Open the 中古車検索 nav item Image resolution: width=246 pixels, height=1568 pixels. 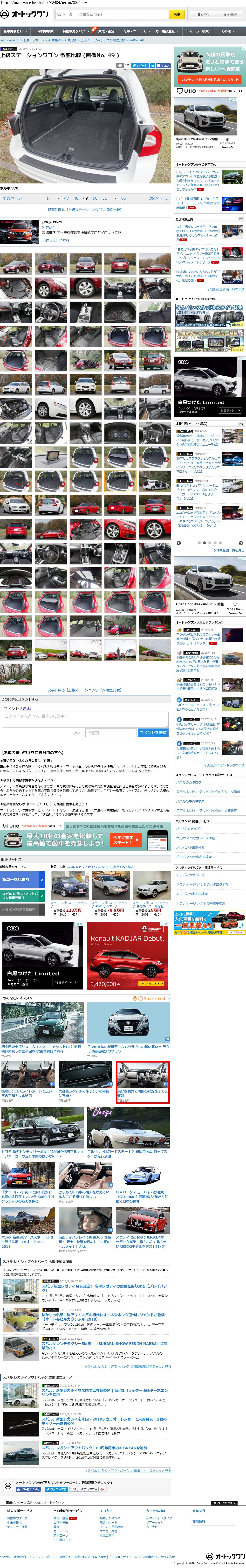[x=45, y=31]
